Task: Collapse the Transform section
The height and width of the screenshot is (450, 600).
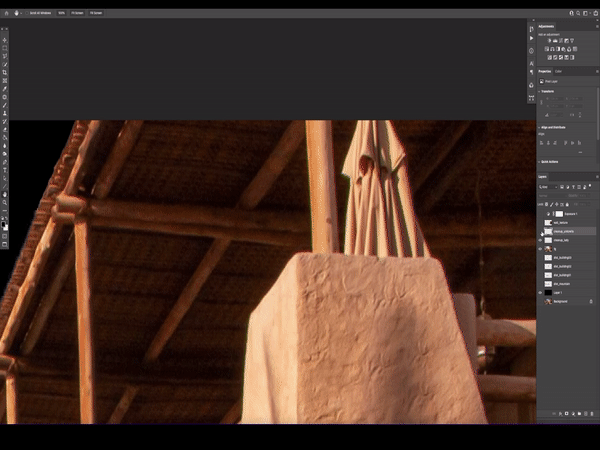Action: [540, 91]
